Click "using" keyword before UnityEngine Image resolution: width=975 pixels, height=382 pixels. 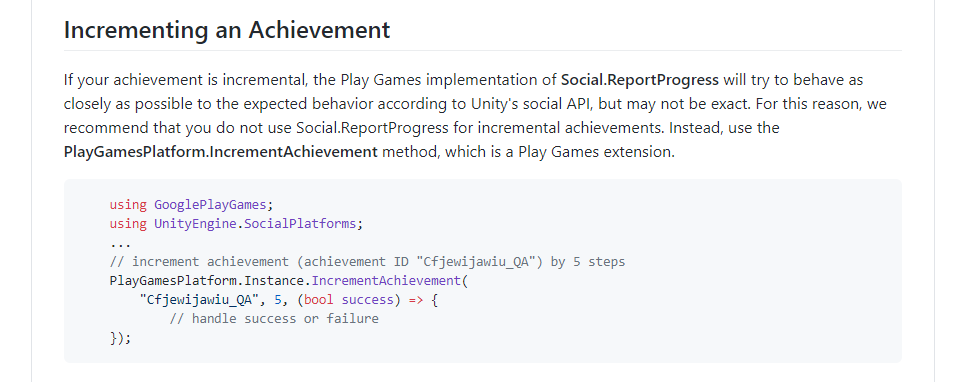click(128, 223)
